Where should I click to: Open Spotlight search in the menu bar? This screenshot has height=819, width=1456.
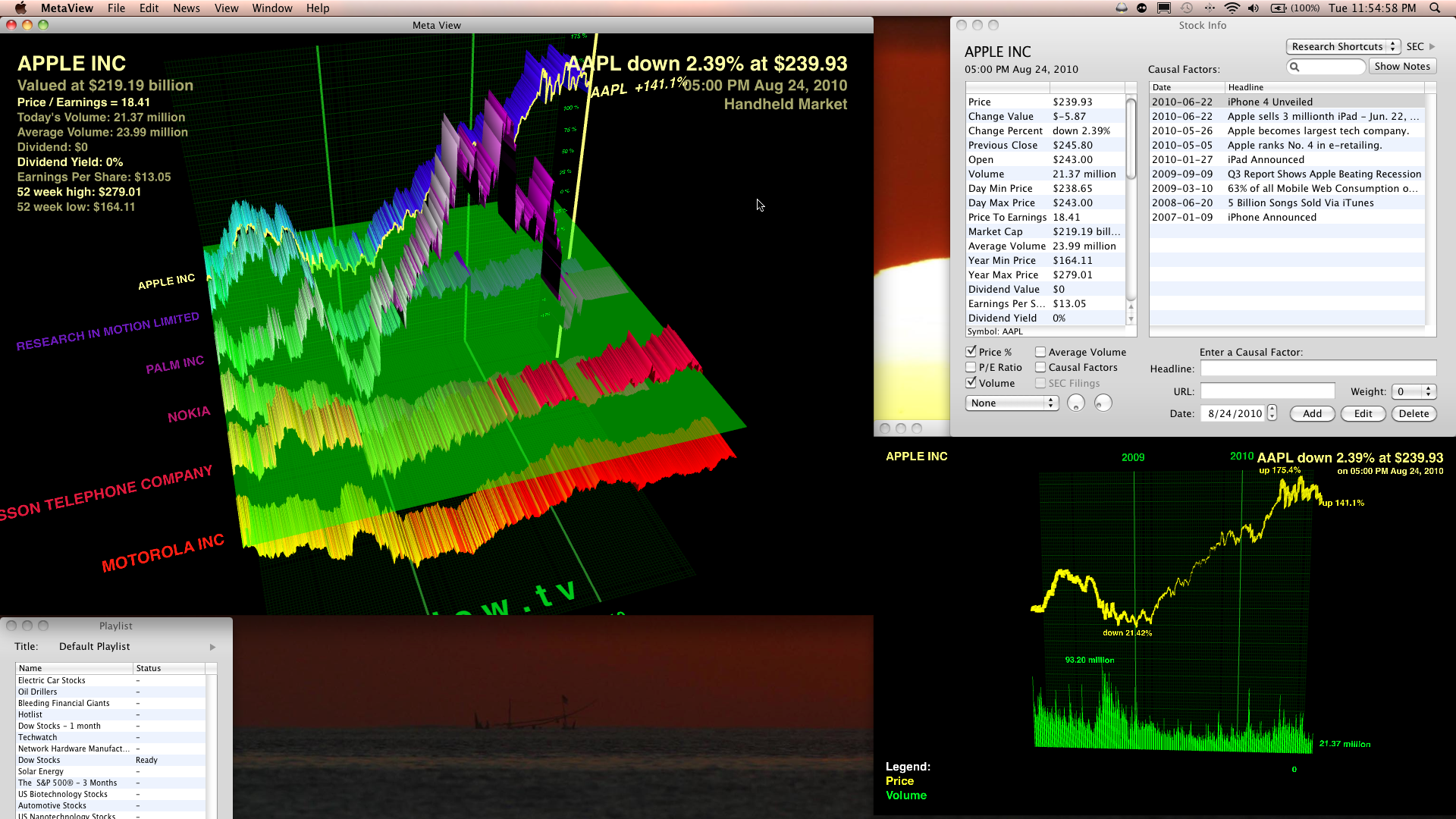1435,8
